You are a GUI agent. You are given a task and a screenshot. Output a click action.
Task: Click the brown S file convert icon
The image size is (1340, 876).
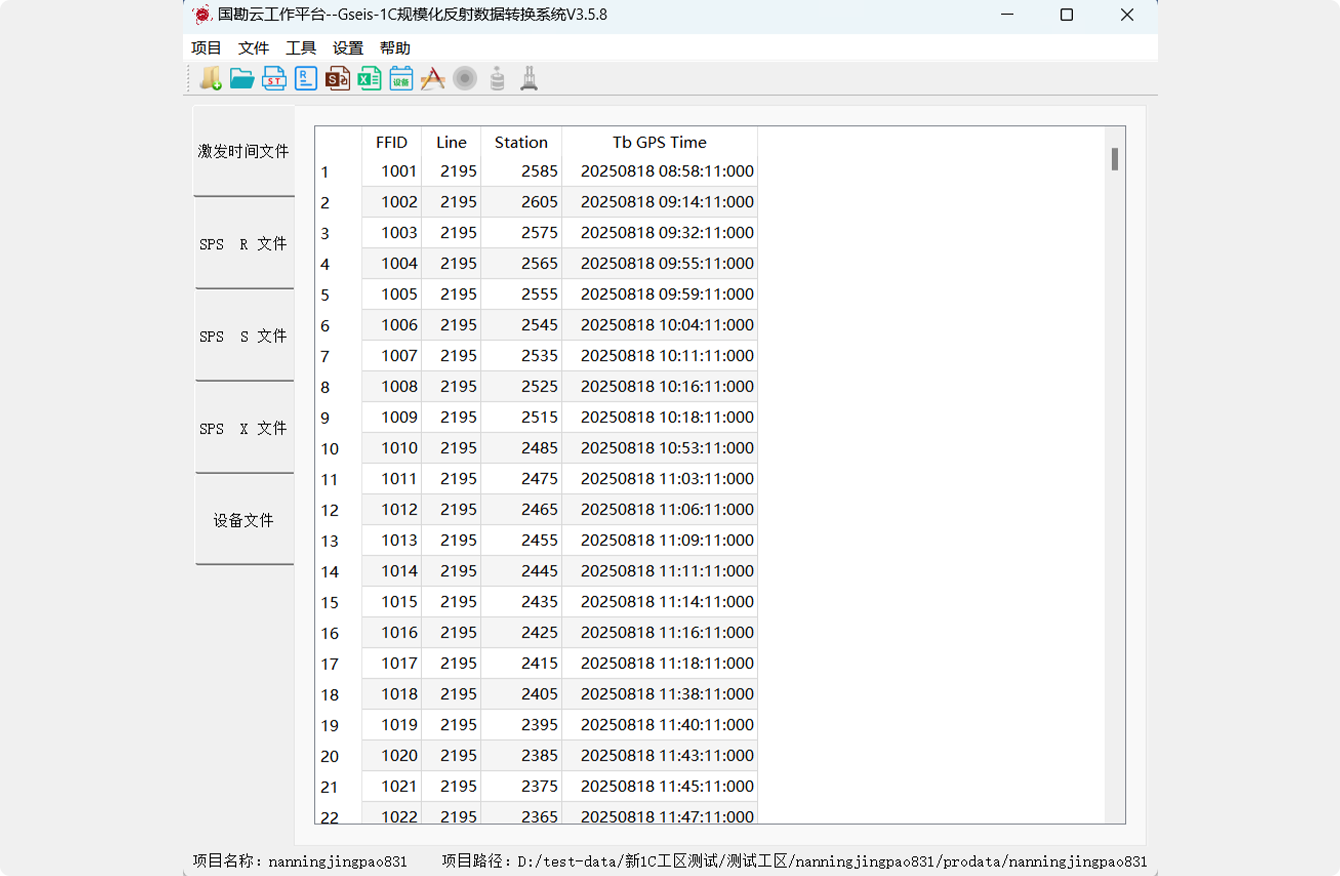point(338,78)
